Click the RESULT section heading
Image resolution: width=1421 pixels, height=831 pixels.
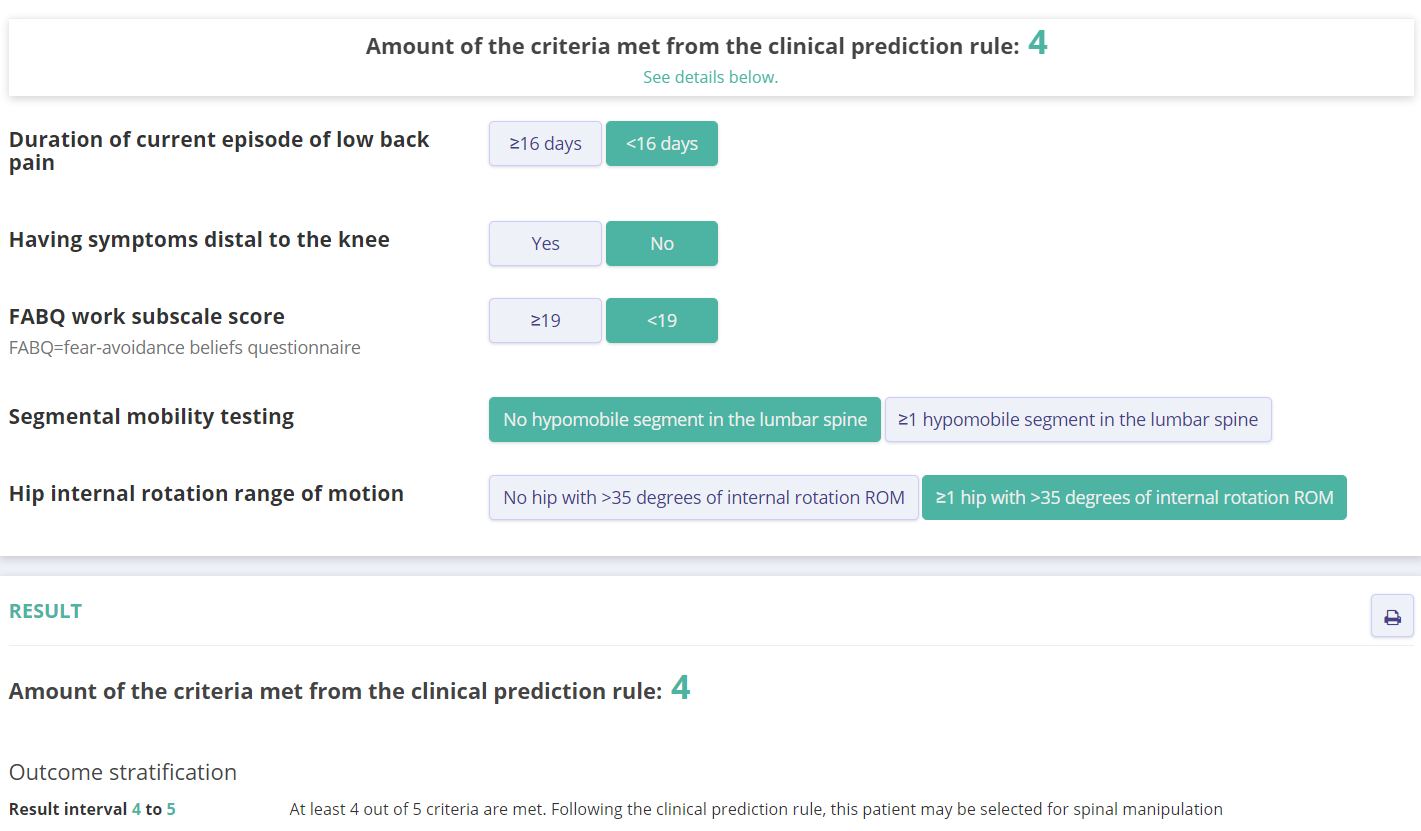coord(46,611)
